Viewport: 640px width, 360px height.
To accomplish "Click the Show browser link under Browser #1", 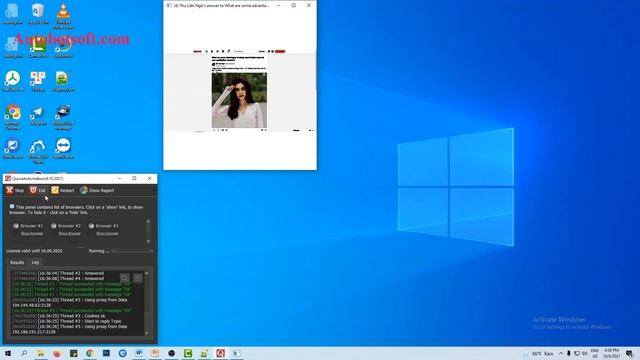I will click(32, 233).
